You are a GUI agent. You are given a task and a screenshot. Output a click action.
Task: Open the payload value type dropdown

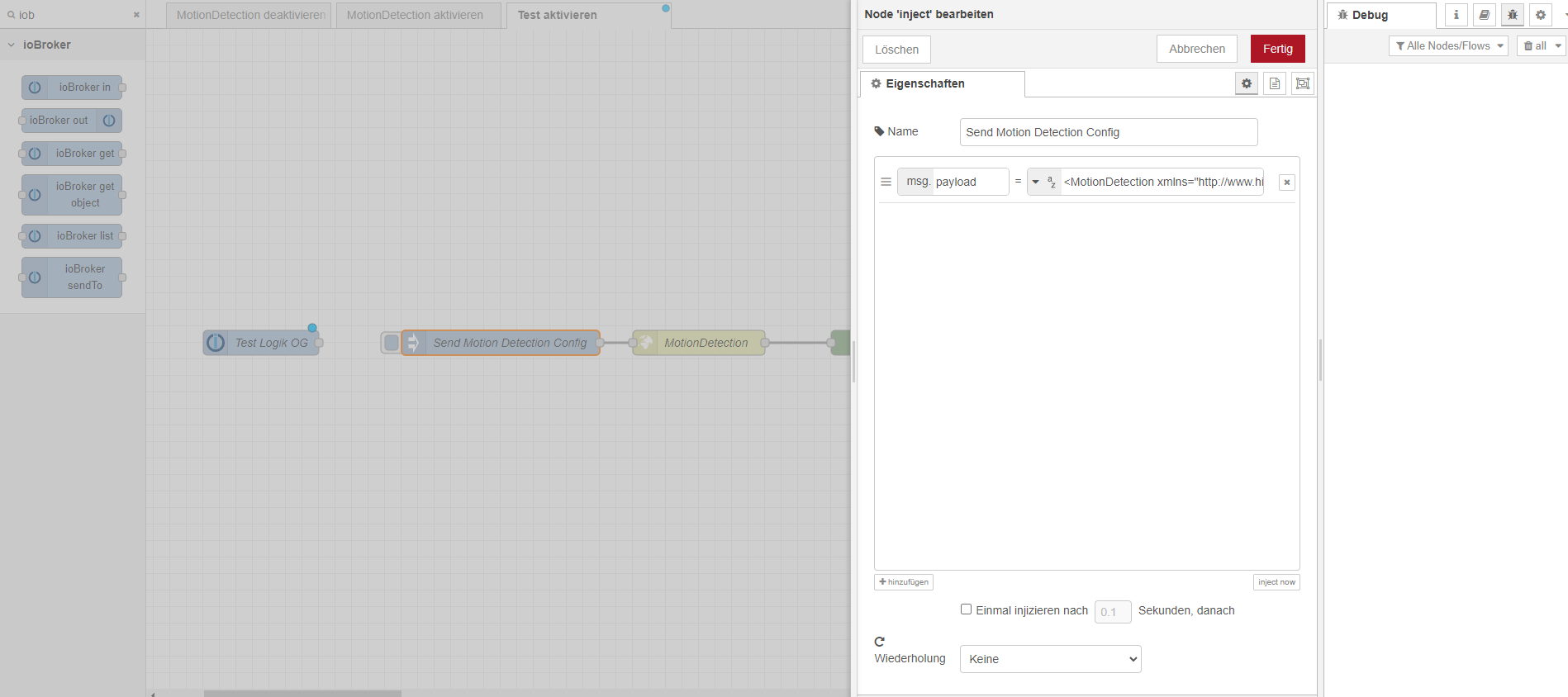point(1043,182)
